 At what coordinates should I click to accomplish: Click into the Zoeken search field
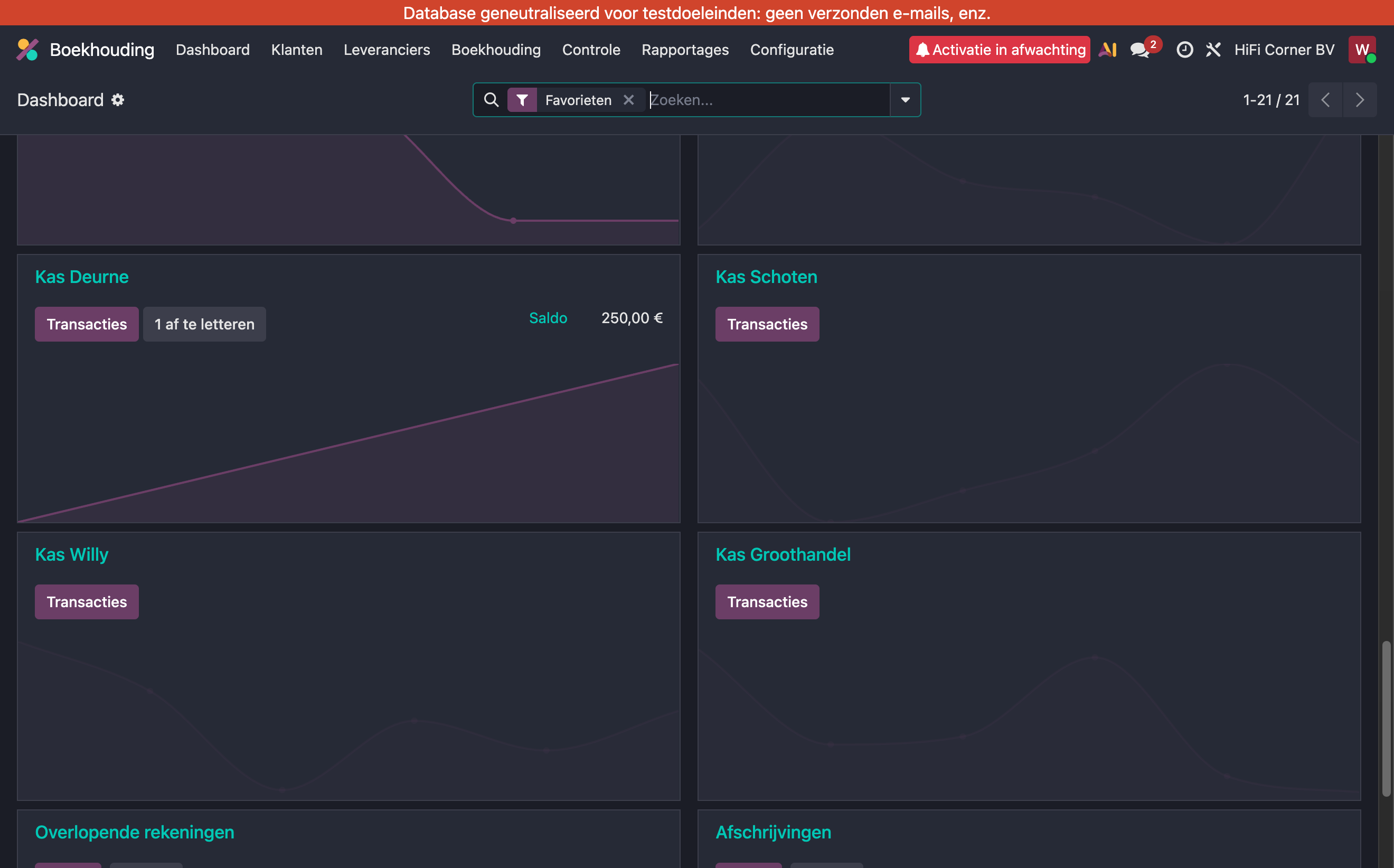point(769,100)
